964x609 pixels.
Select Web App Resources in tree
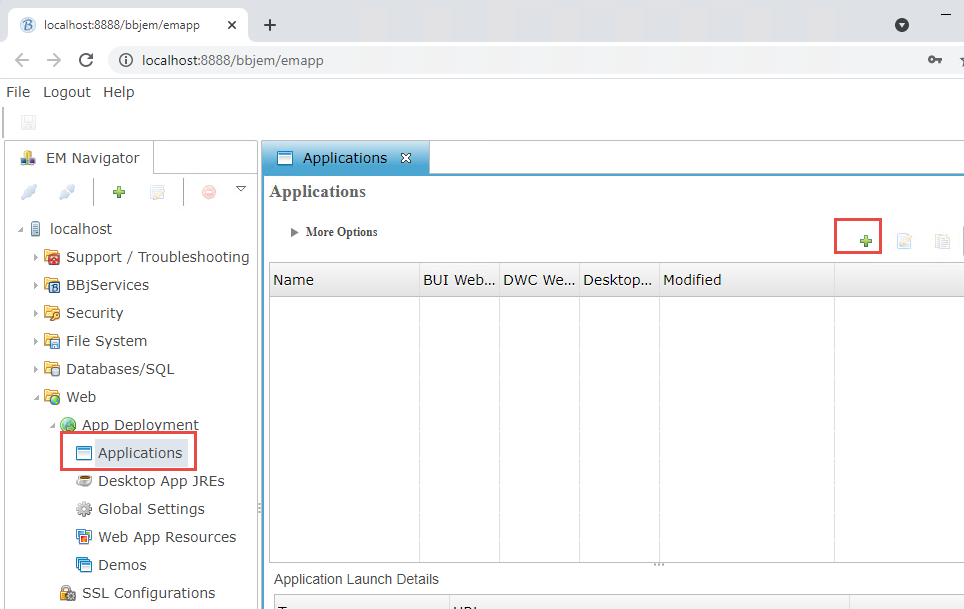click(167, 536)
